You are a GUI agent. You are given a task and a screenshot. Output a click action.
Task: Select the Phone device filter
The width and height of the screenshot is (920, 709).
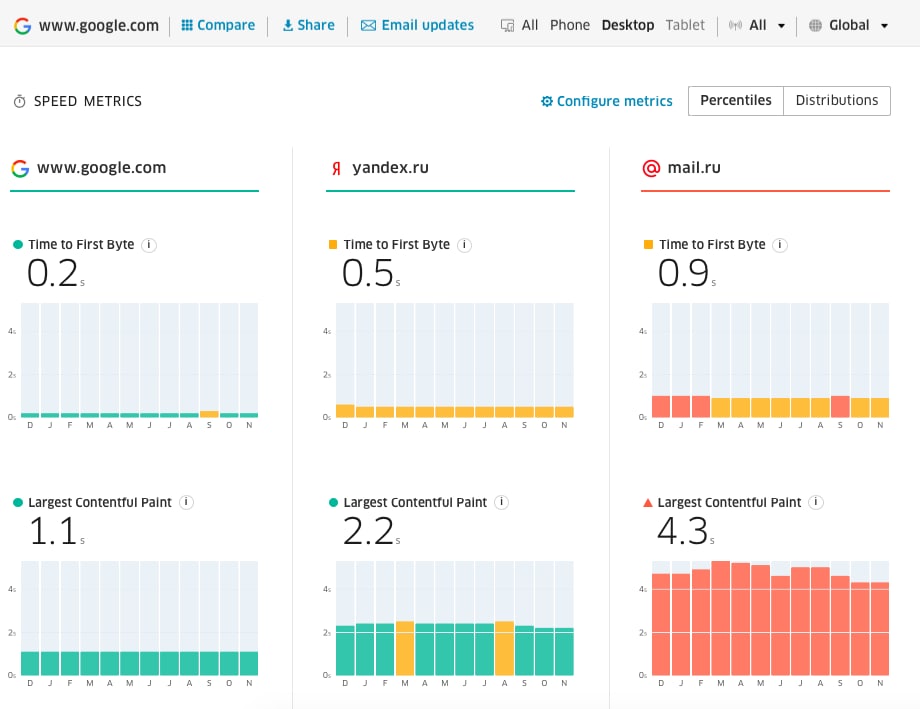(570, 25)
